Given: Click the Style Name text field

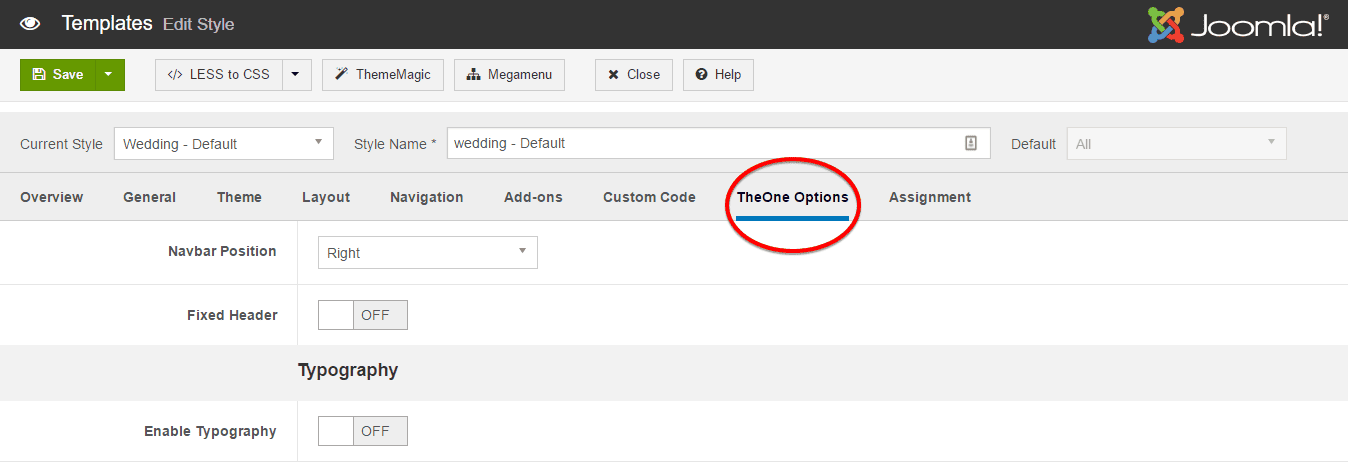Looking at the screenshot, I should coord(700,144).
